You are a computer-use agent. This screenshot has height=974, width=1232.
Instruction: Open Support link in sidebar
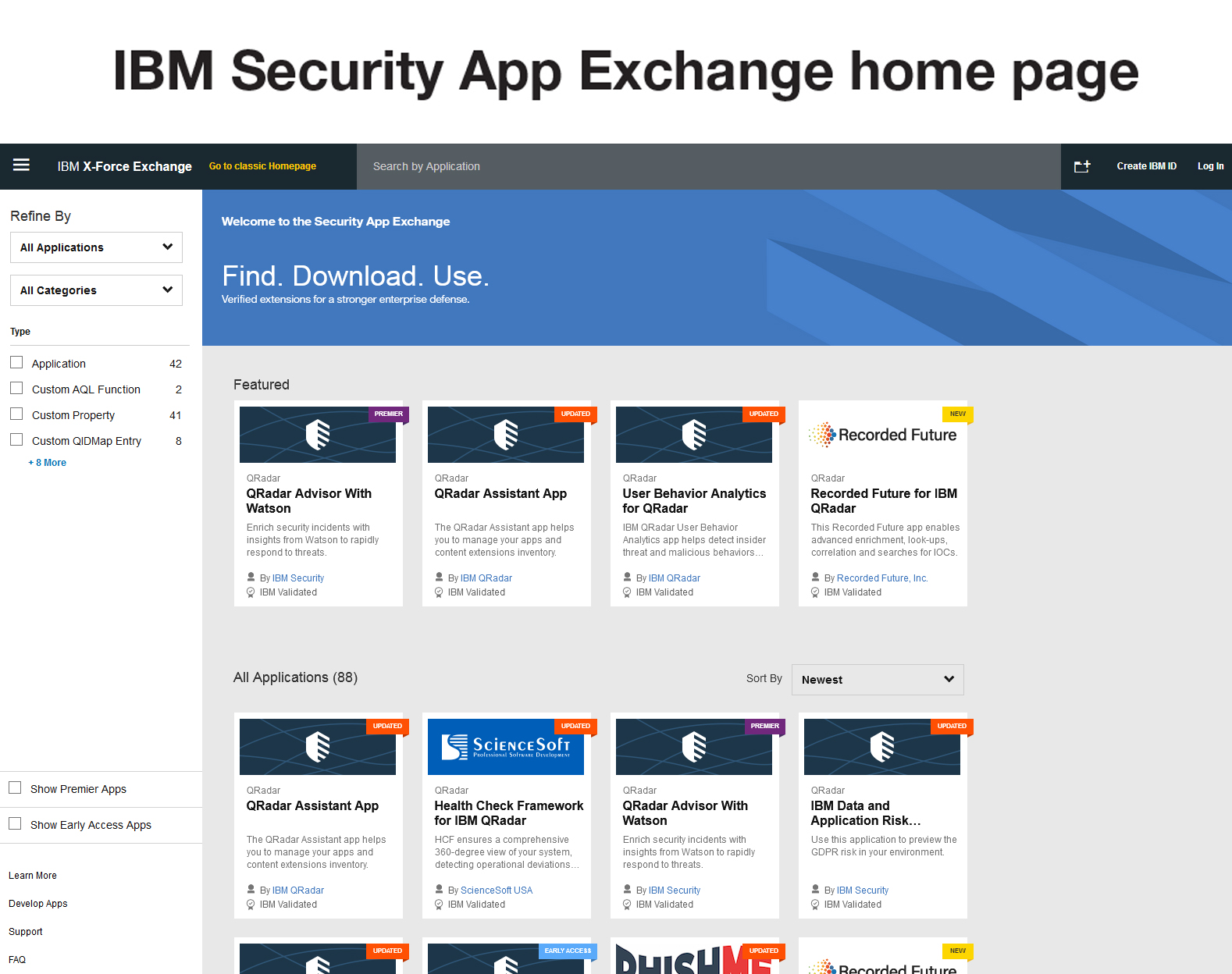(26, 932)
